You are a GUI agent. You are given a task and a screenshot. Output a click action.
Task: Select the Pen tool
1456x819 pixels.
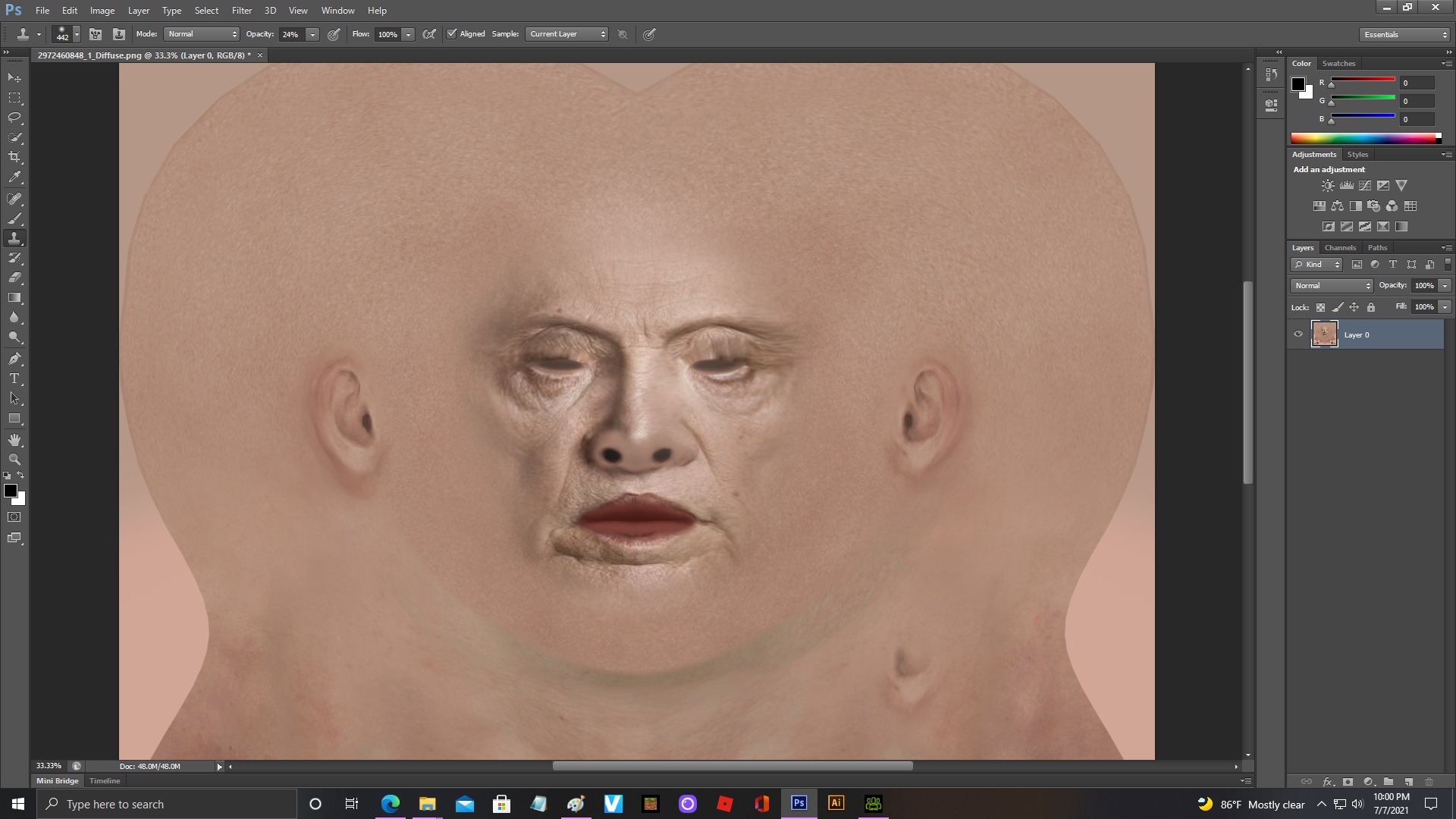(14, 359)
